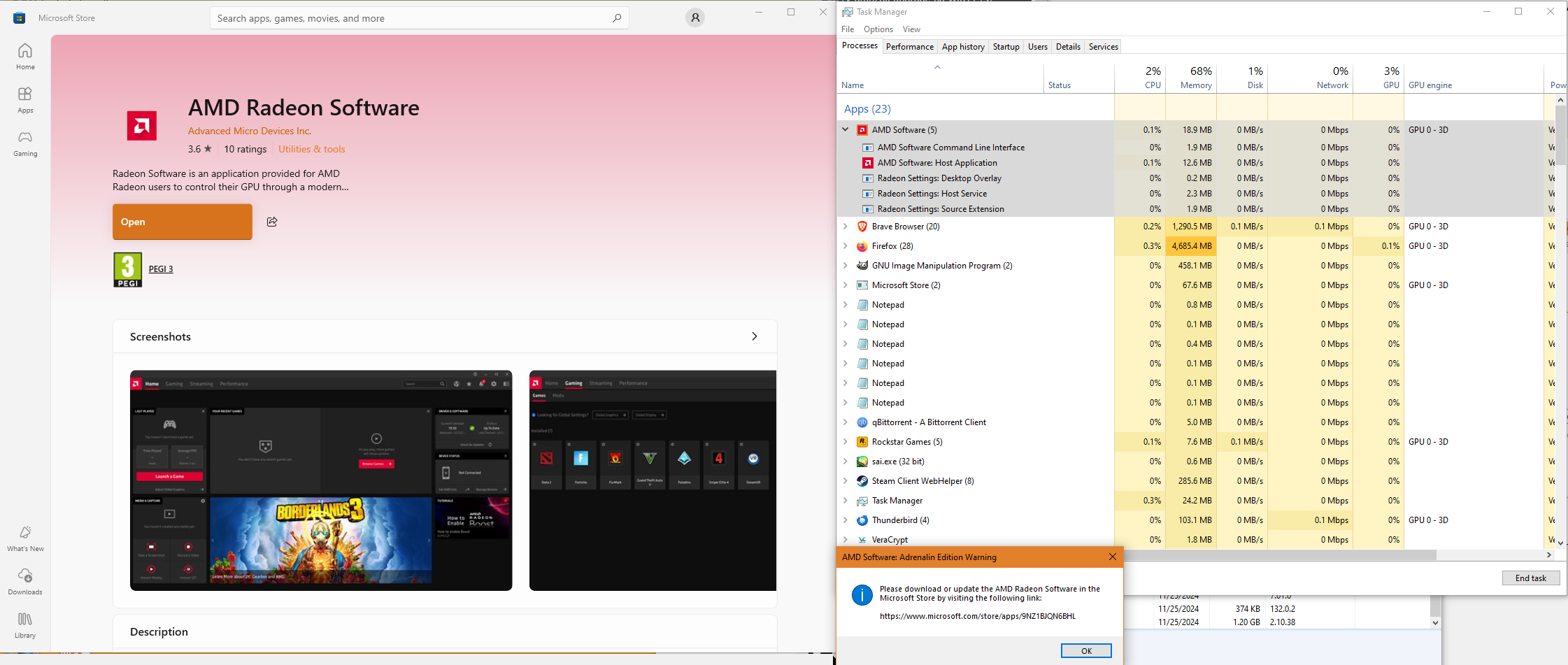Image resolution: width=1568 pixels, height=665 pixels.
Task: Switch to the Users tab
Action: (1038, 47)
